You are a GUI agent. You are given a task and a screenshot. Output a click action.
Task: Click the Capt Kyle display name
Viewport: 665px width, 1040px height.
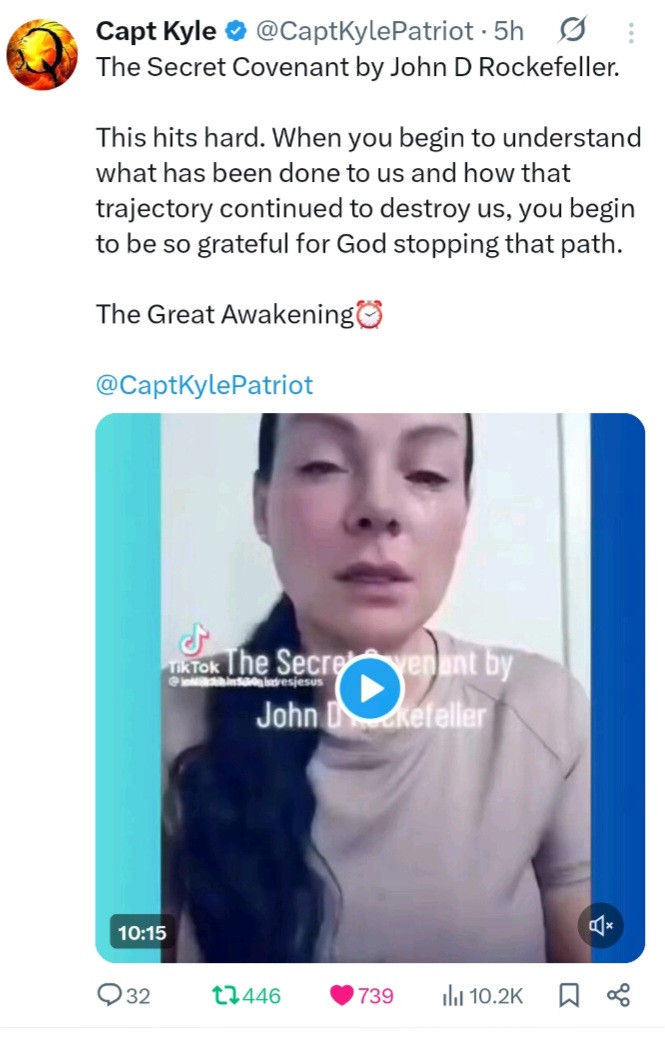pos(156,31)
